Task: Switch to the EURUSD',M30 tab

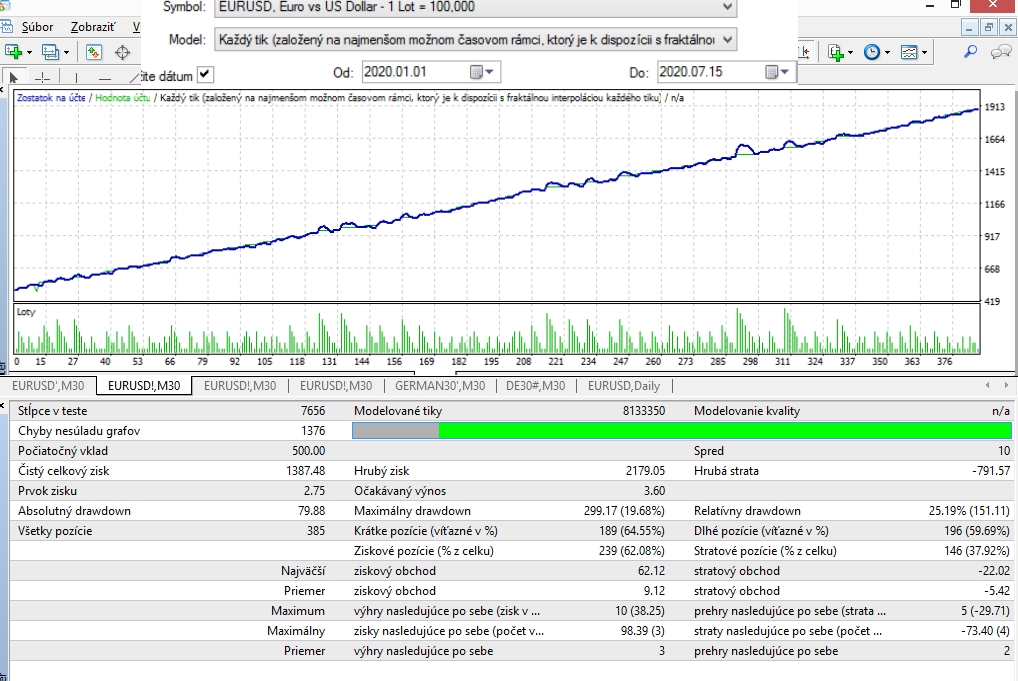Action: (48, 386)
